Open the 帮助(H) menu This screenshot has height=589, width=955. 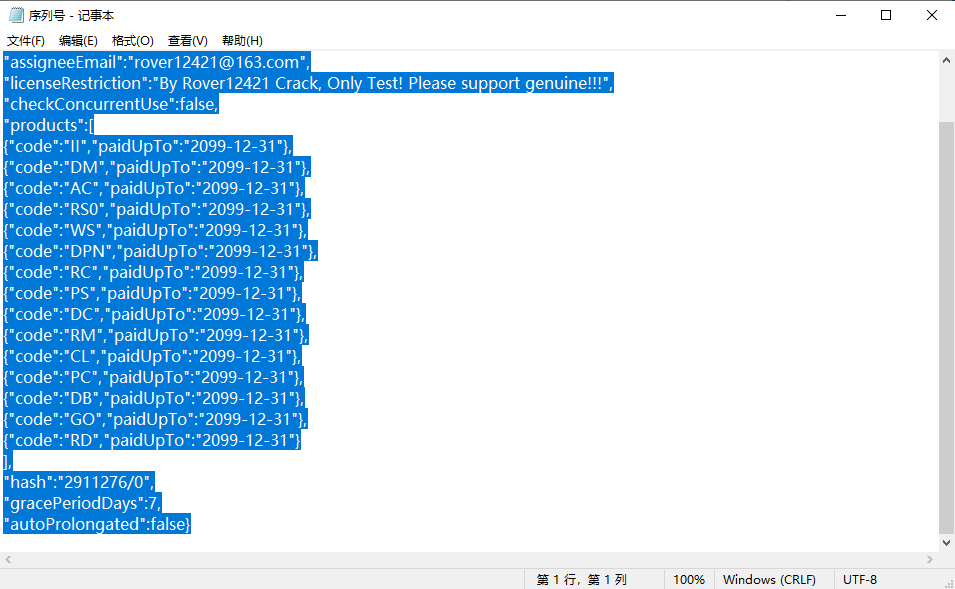click(242, 41)
